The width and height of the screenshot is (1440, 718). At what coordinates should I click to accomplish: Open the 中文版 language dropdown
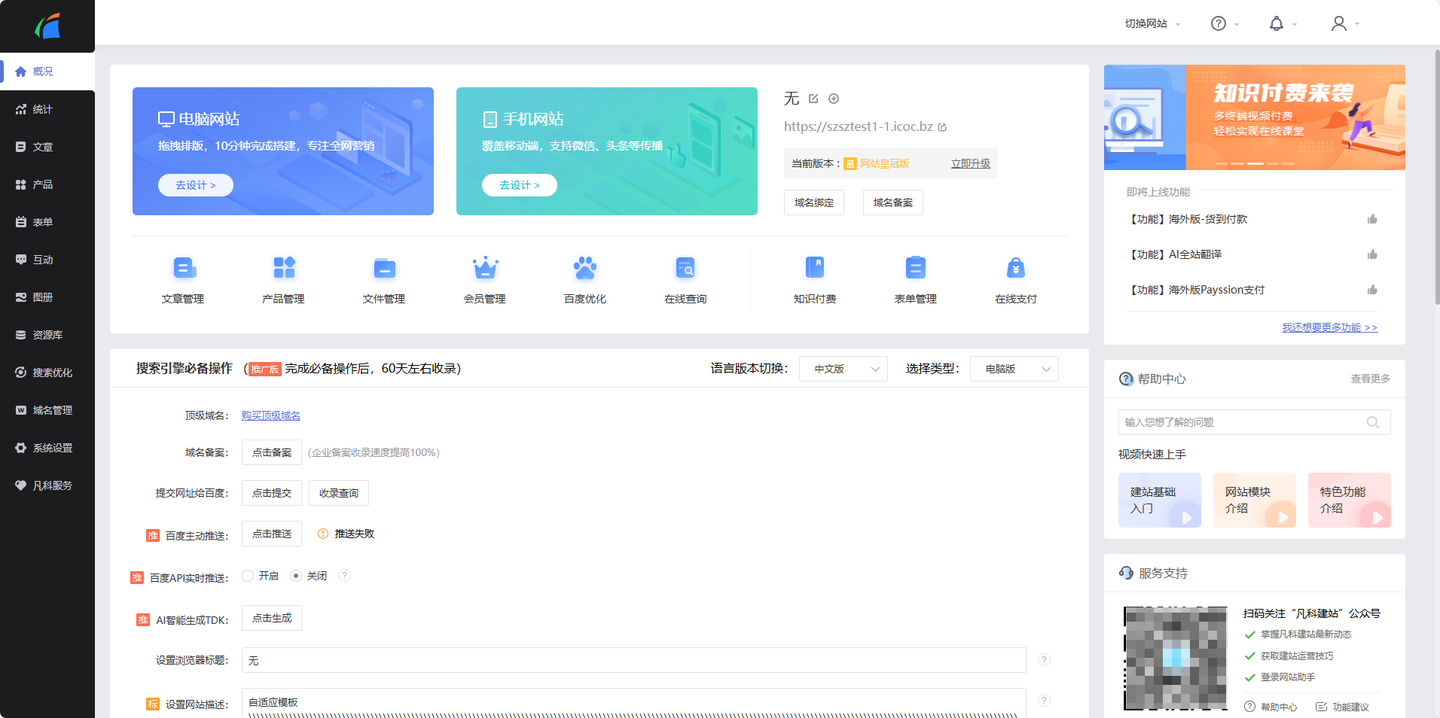click(843, 369)
